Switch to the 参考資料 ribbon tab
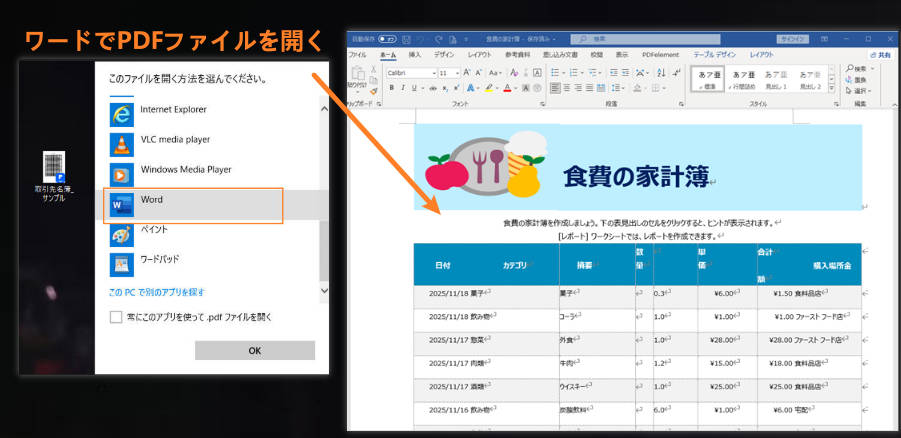This screenshot has height=438, width=901. point(518,55)
